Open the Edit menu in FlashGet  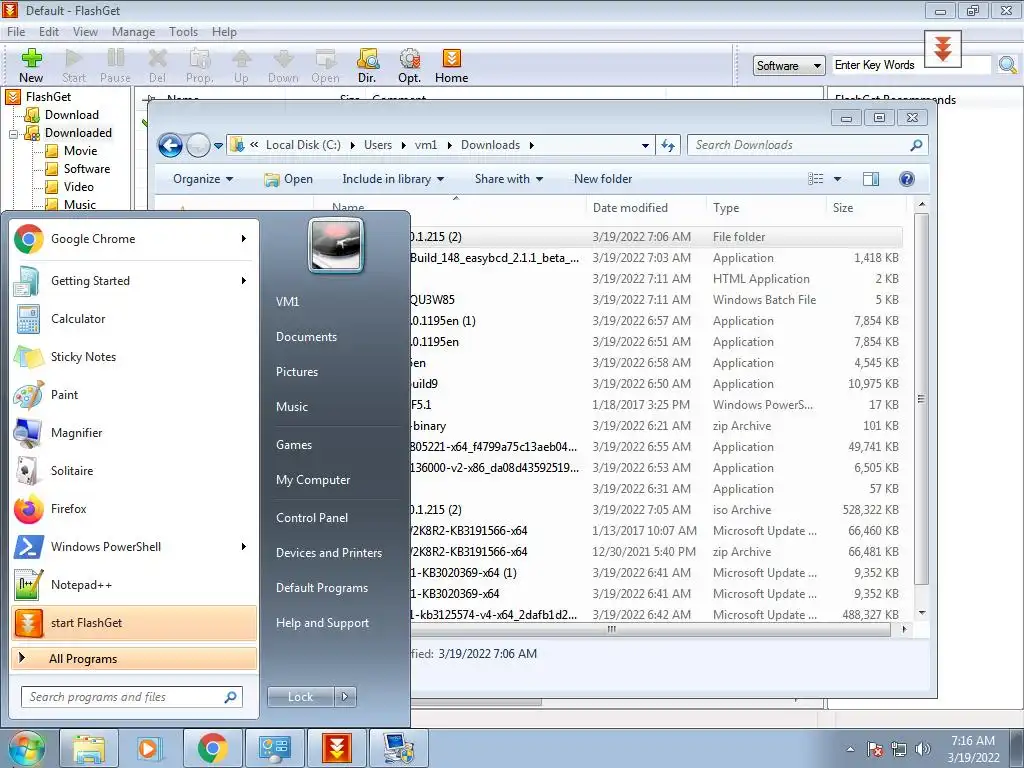pos(49,31)
